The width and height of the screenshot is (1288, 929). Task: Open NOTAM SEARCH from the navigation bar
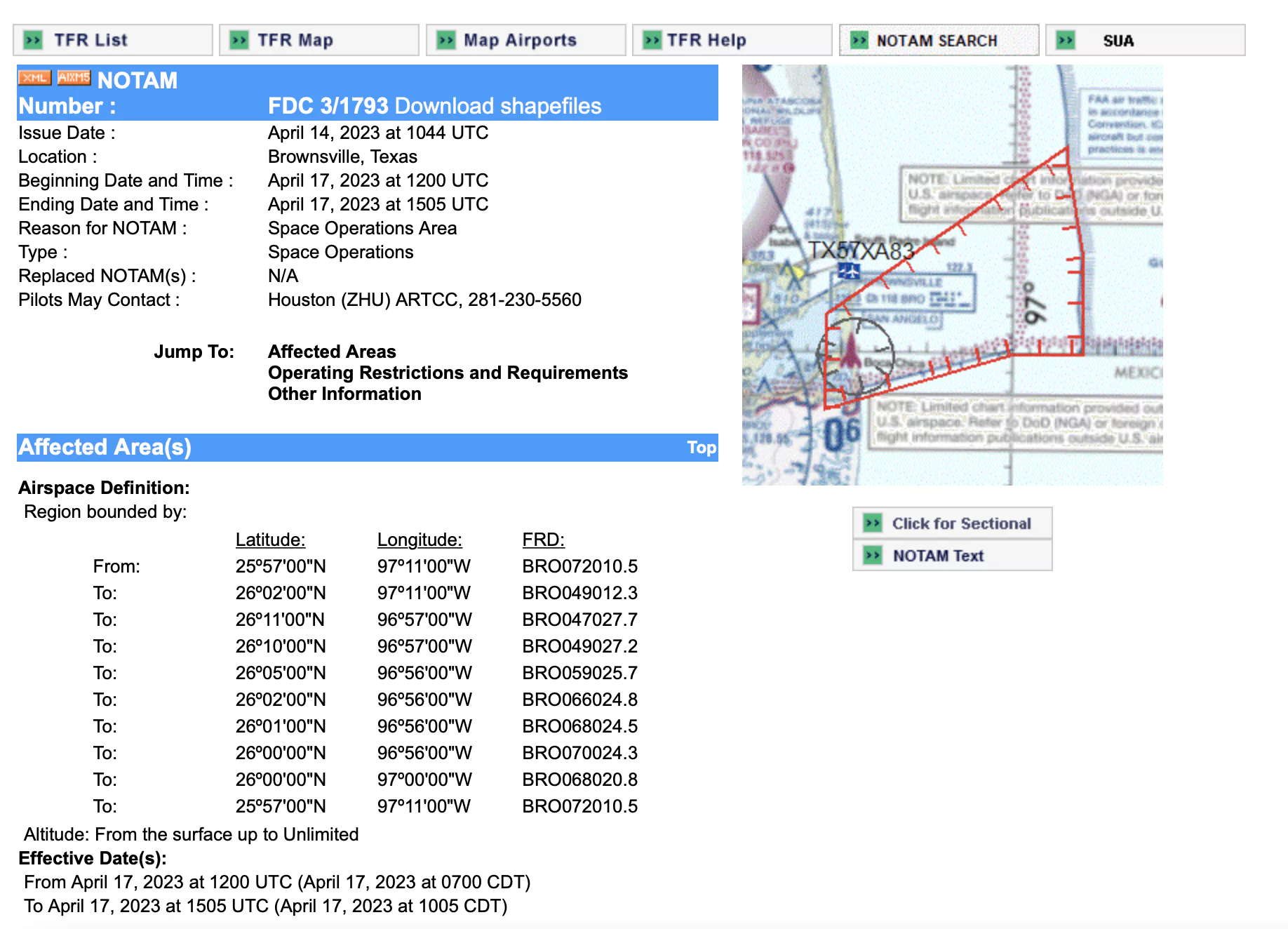tap(938, 41)
